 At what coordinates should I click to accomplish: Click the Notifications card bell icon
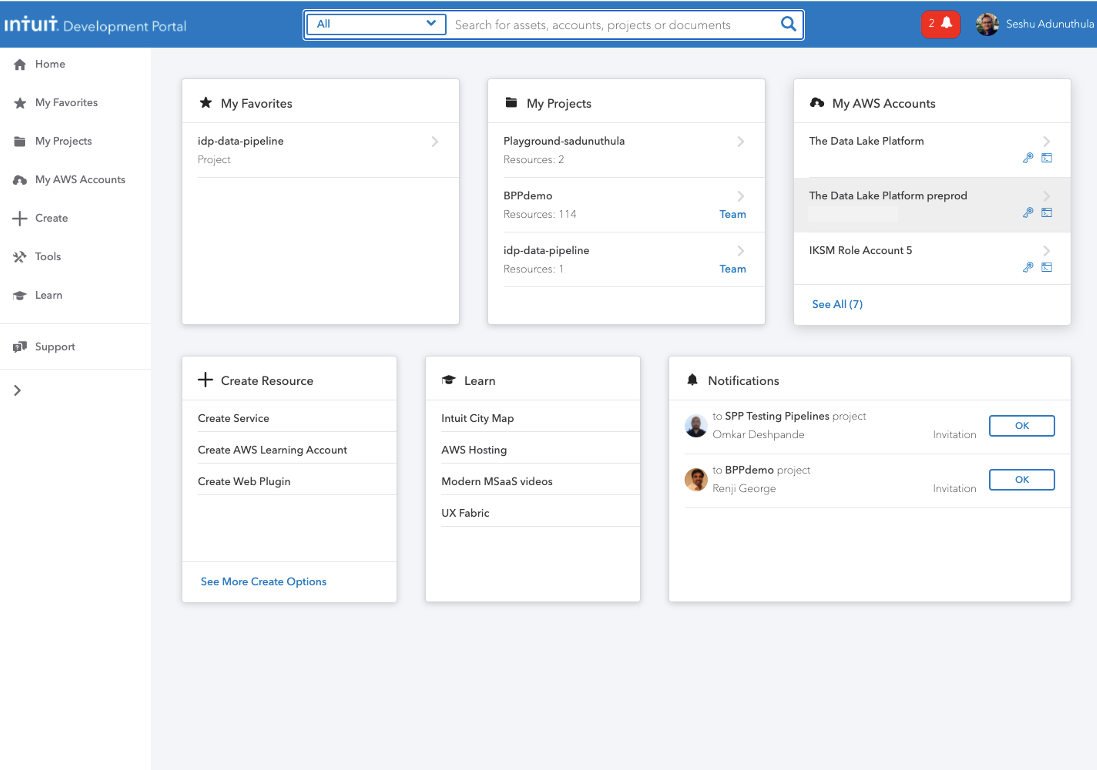click(692, 380)
